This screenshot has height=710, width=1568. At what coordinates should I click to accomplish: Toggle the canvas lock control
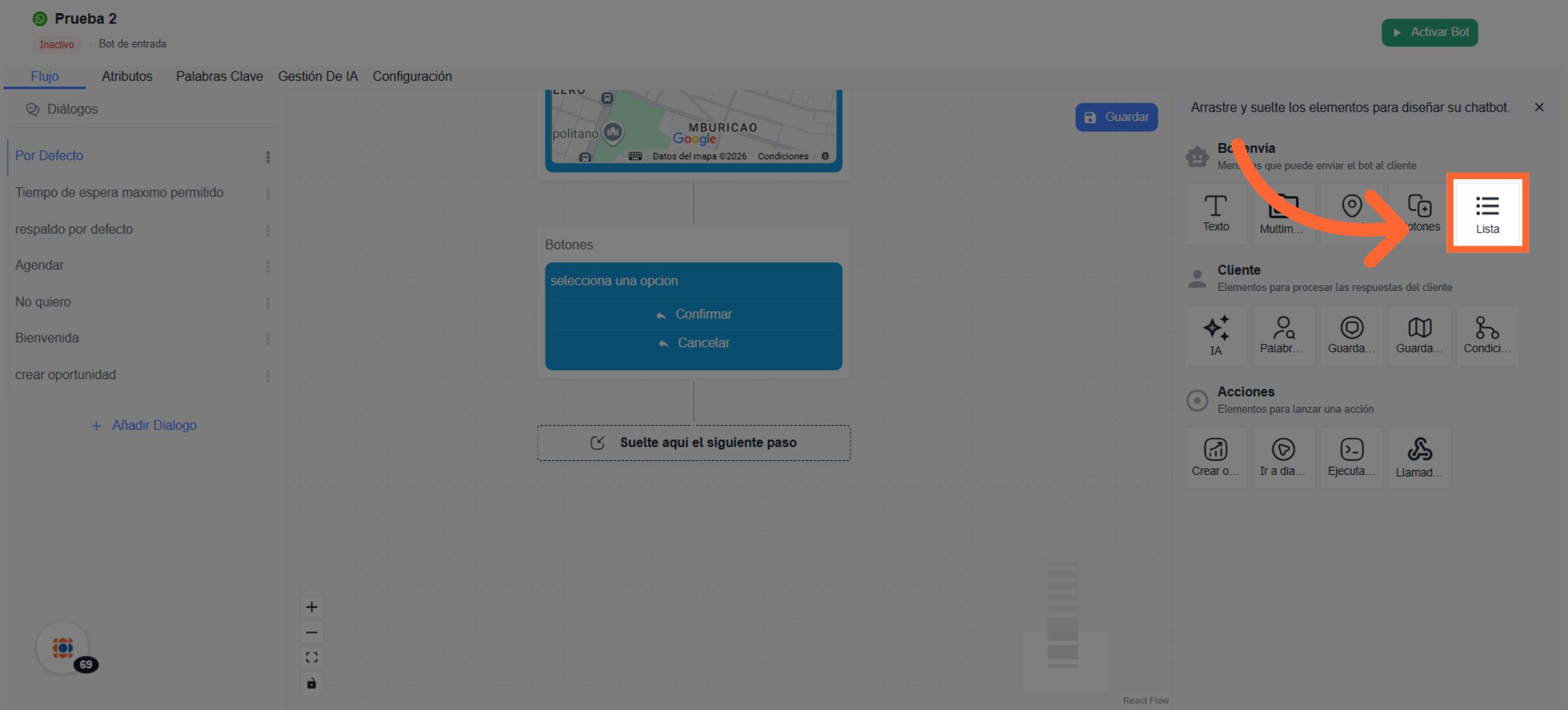(312, 683)
